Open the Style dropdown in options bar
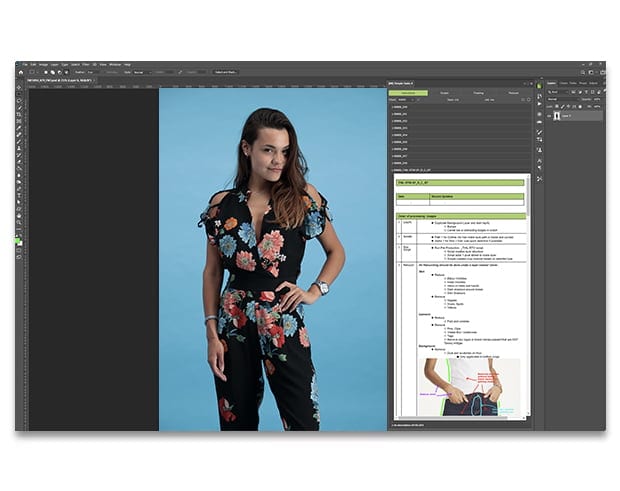This screenshot has width=620, height=491. 142,72
